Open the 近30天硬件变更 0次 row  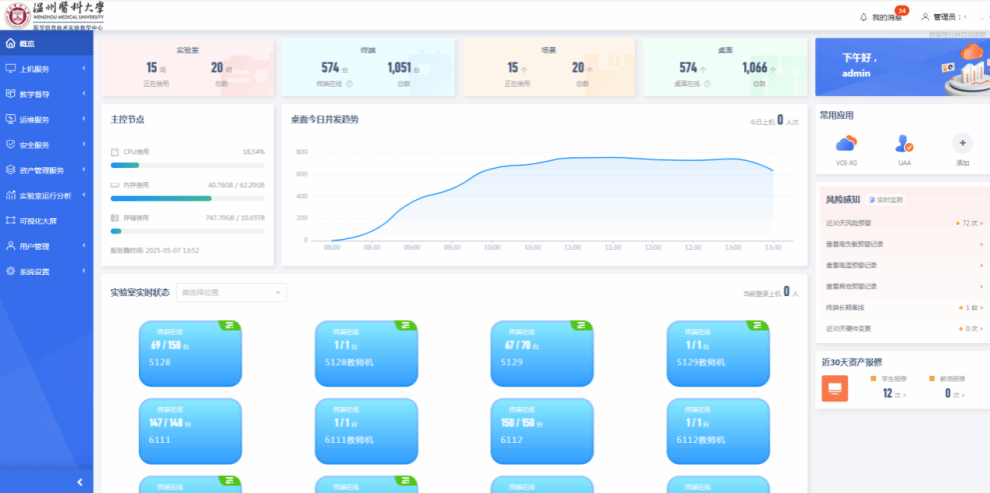click(x=904, y=328)
